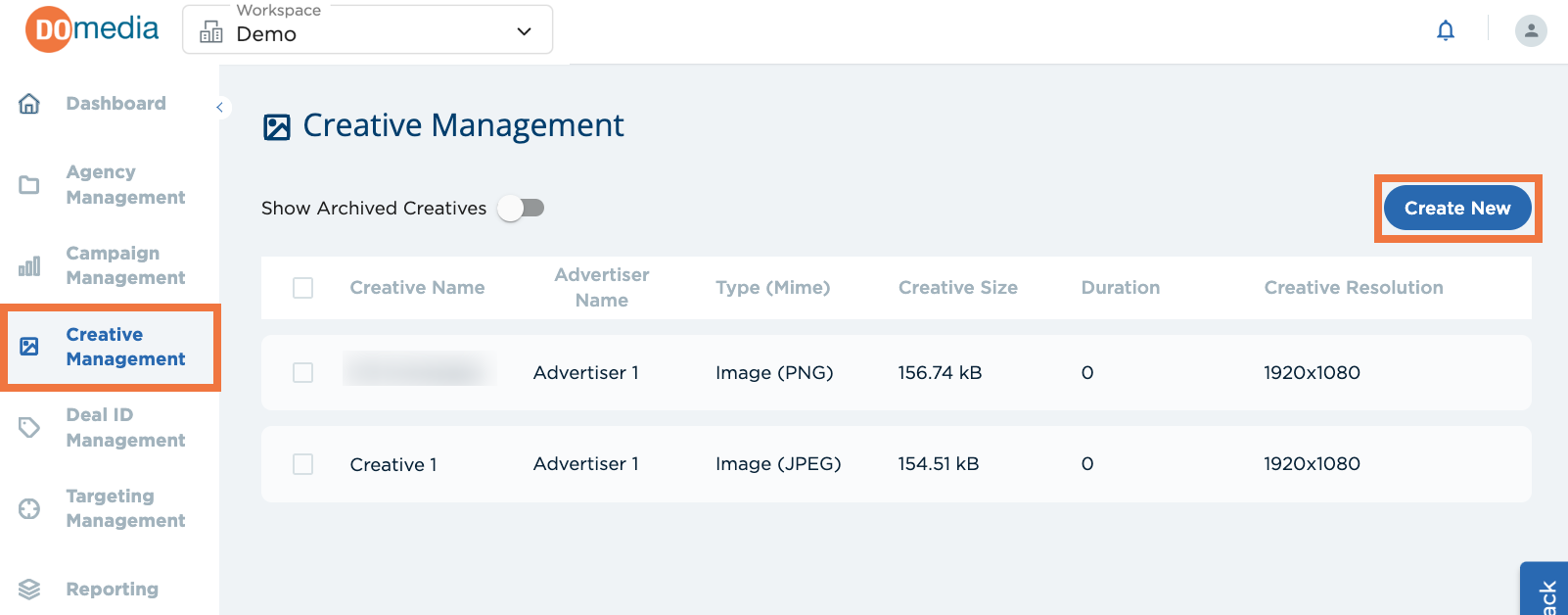Screen dimensions: 1568x615
Task: Click the Dashboard home icon
Action: point(29,104)
